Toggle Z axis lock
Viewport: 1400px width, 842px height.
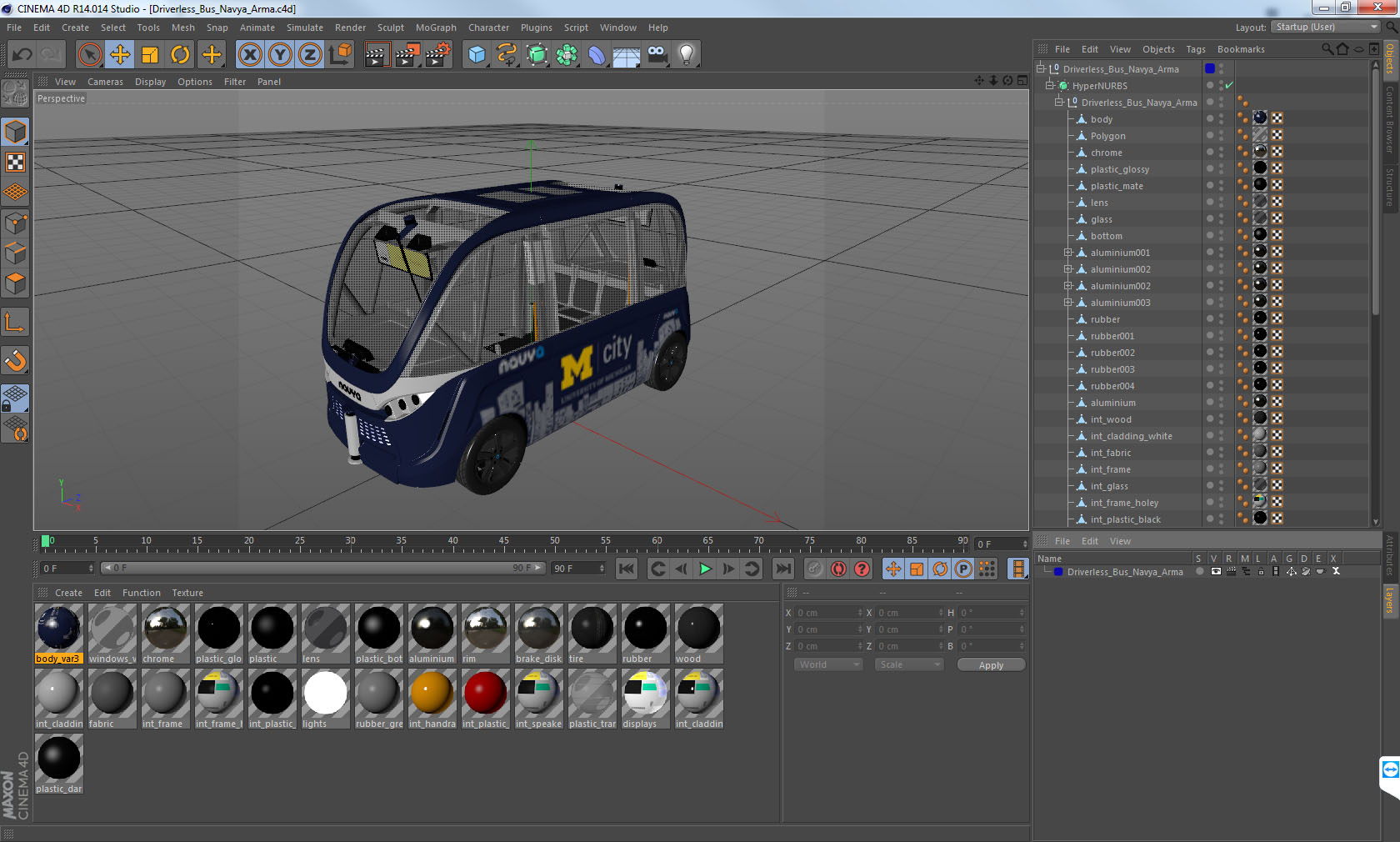point(310,55)
